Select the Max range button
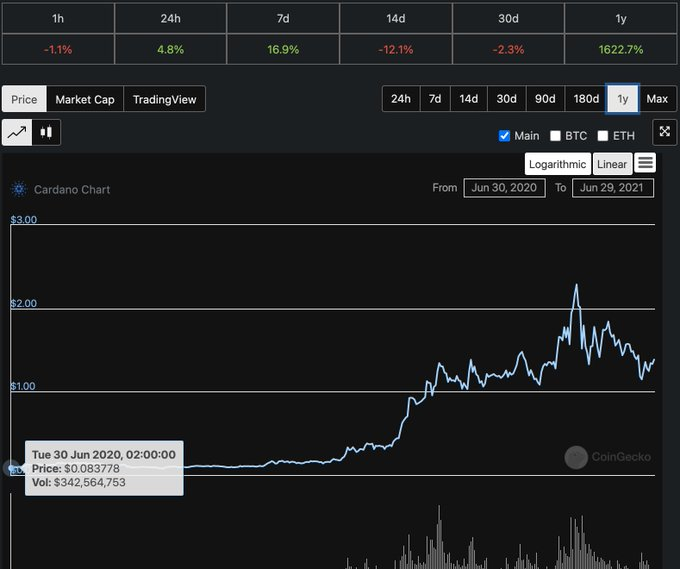The height and width of the screenshot is (569, 680). [x=657, y=99]
